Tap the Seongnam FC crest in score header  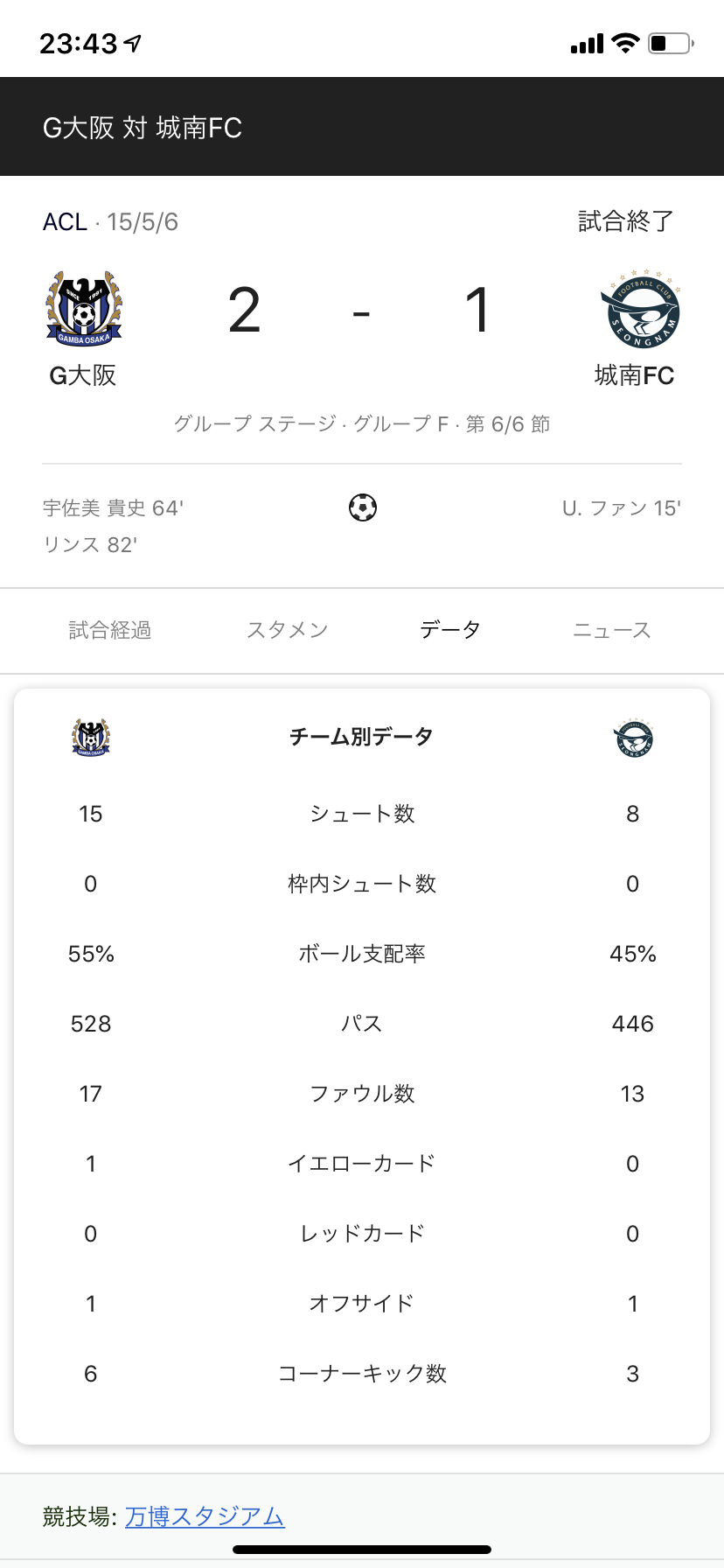(640, 310)
